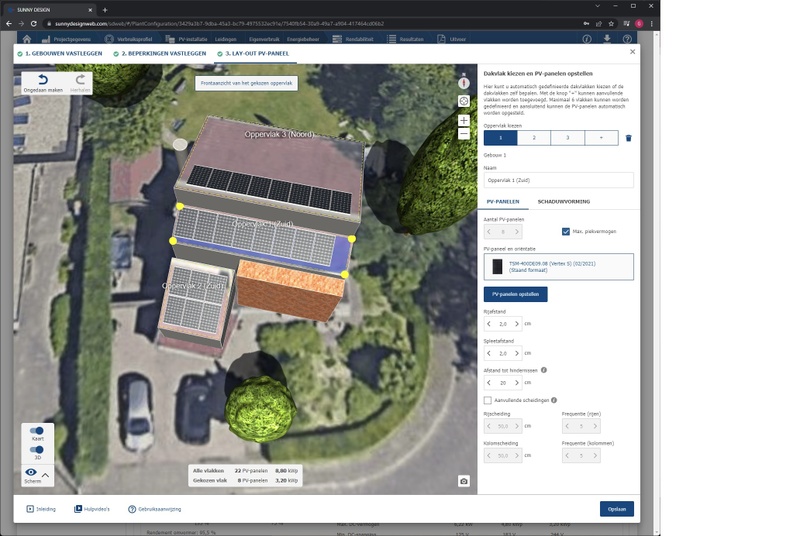Click the browser address bar URL
800x536 pixels.
219,23
